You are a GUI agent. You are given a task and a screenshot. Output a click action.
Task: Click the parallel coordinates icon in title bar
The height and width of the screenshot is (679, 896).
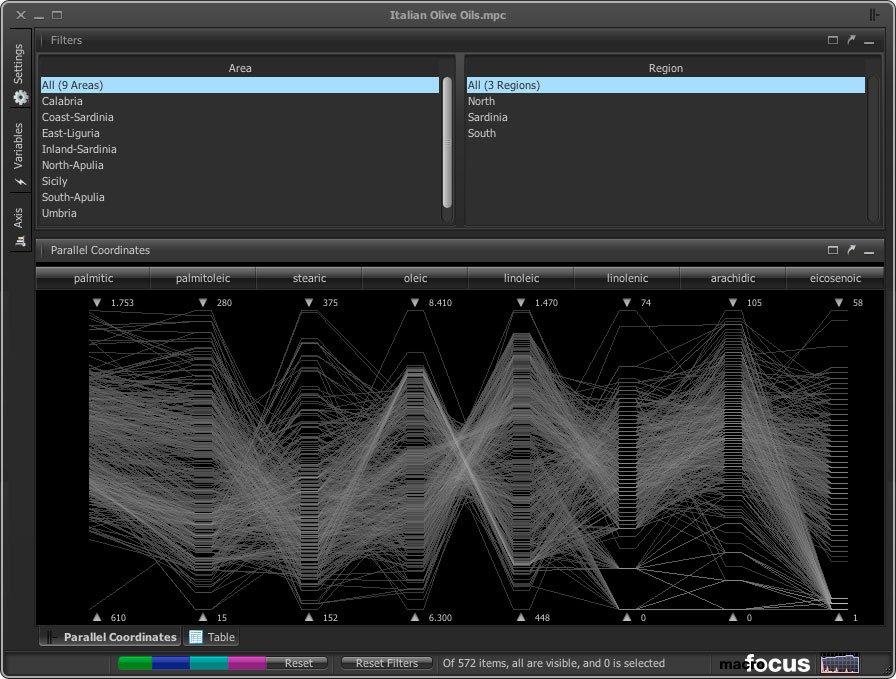click(875, 15)
